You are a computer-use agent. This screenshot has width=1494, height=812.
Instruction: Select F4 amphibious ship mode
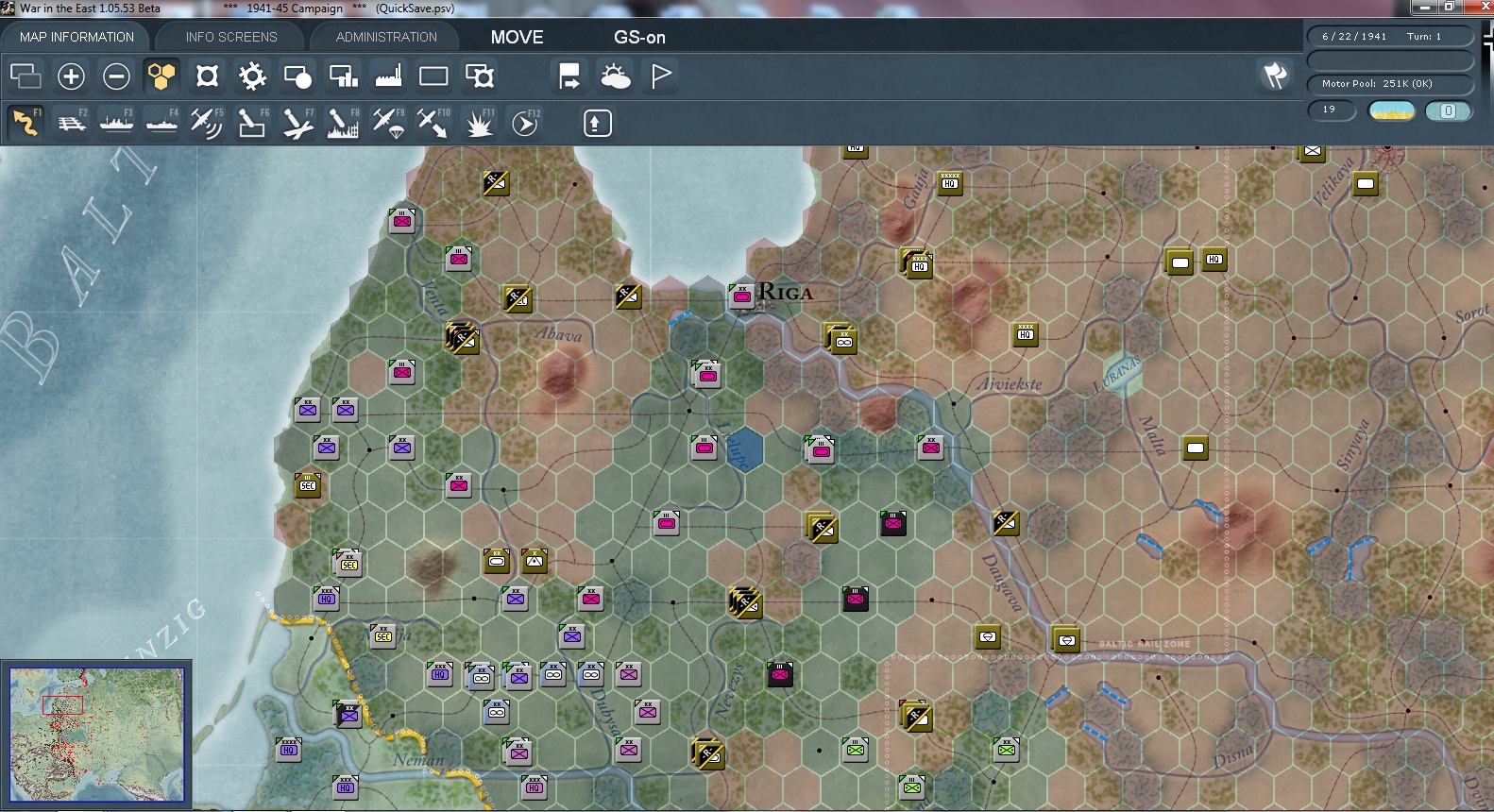(x=161, y=123)
